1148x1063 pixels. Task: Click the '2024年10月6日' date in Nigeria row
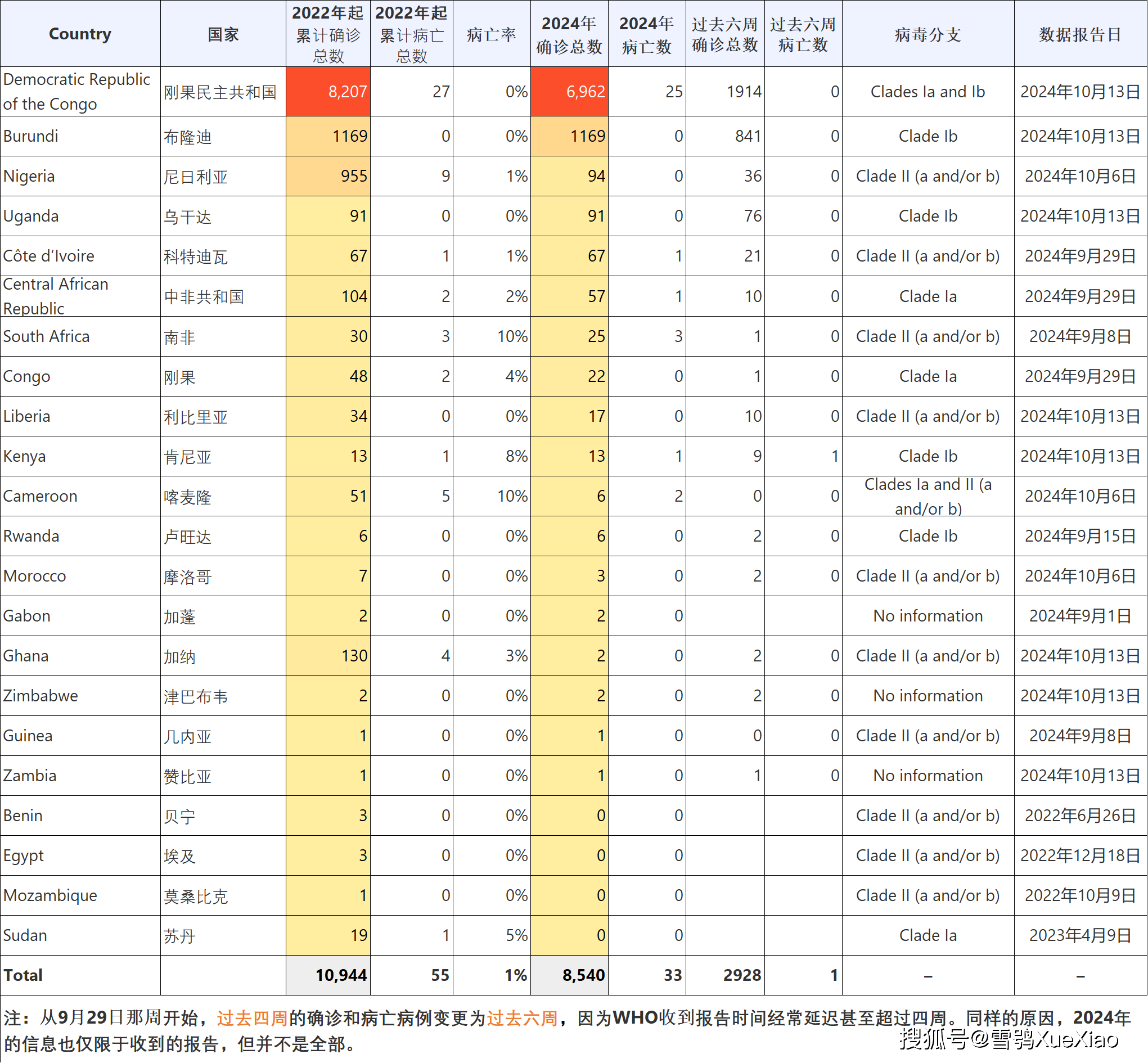tap(1080, 176)
